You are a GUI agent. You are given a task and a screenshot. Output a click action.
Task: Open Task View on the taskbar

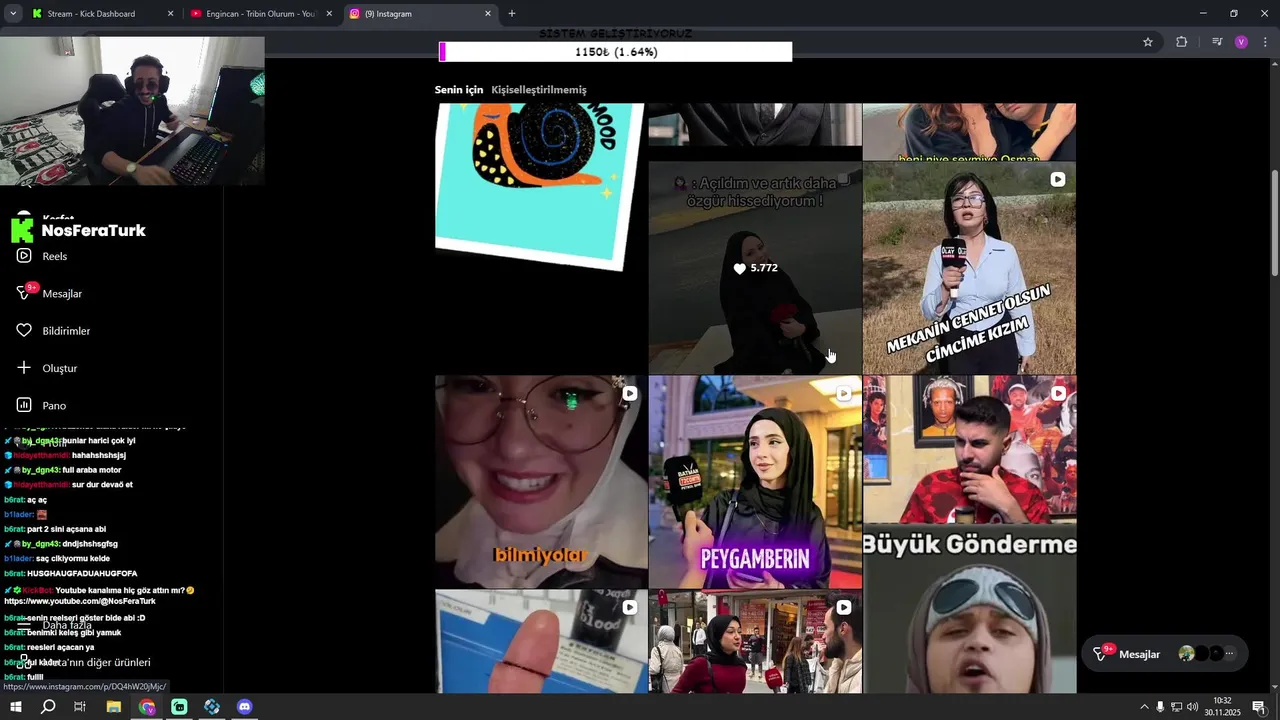pos(80,707)
